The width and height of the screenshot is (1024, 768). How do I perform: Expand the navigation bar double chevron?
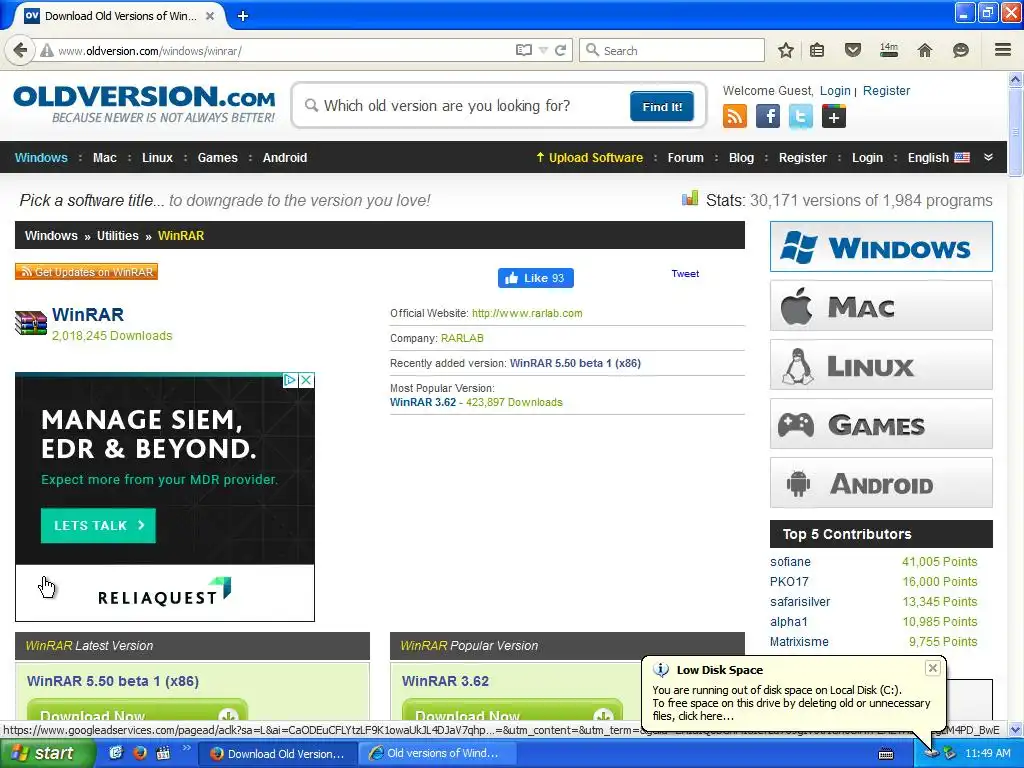click(989, 157)
